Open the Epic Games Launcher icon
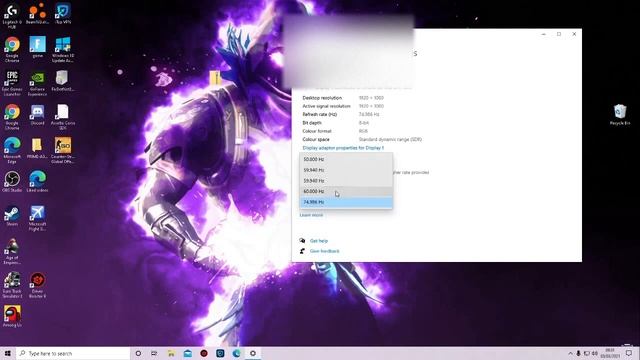Screen dimensions: 640x360 [12, 83]
